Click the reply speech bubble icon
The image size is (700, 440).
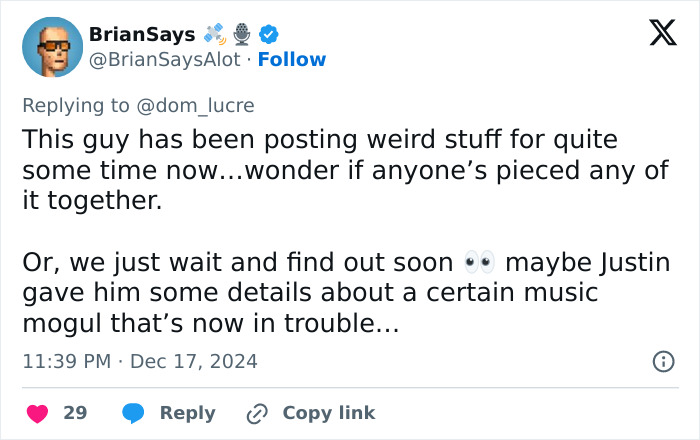coord(134,413)
